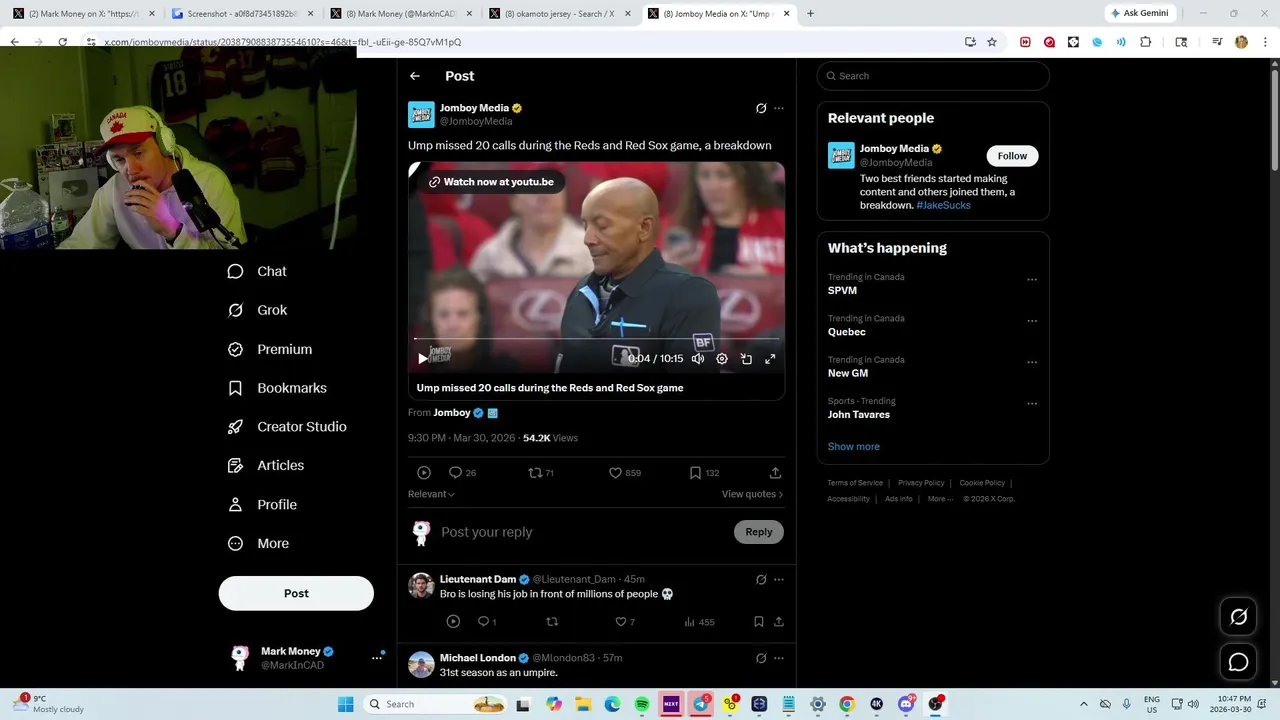Open the #JakeSucks hashtag
Screen dimensions: 1280x720
943,205
